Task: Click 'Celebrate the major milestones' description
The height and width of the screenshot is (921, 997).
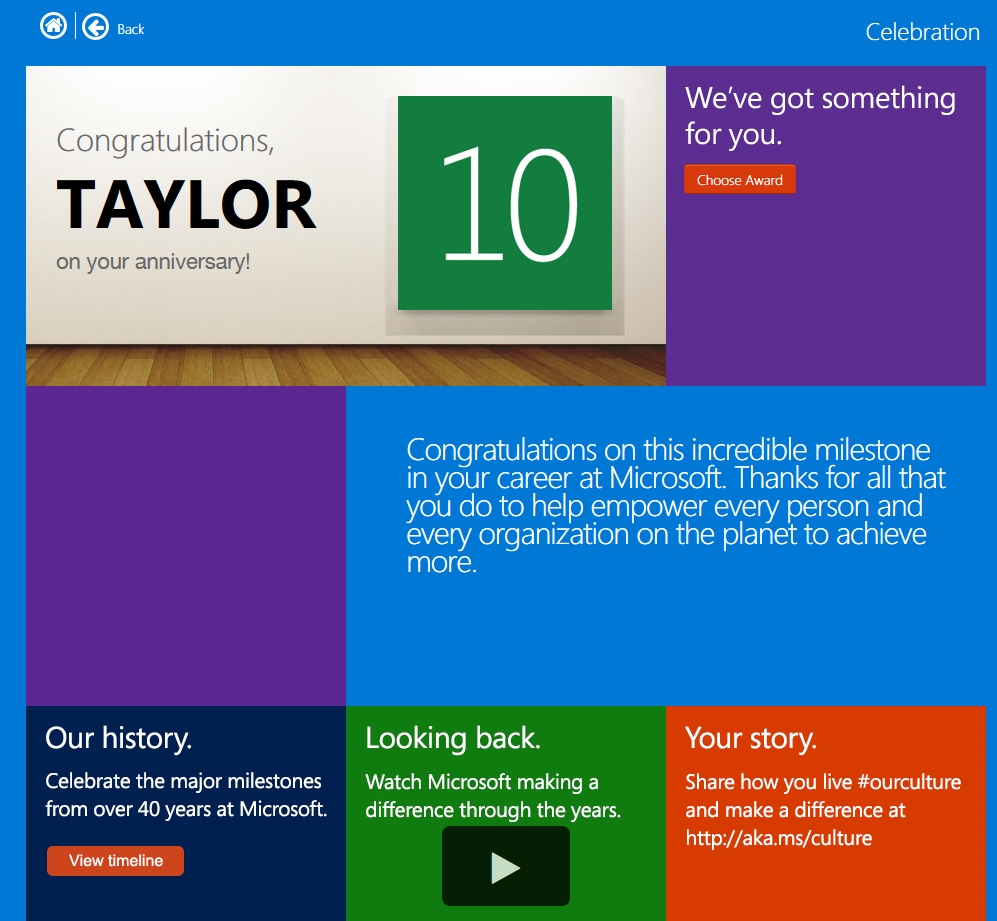Action: click(x=186, y=795)
